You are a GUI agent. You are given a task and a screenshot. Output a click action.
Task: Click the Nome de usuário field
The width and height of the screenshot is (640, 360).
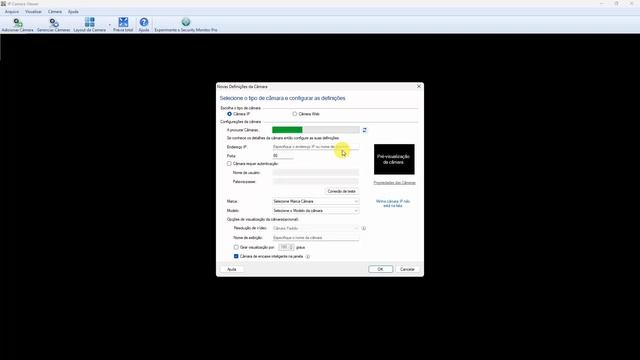316,173
